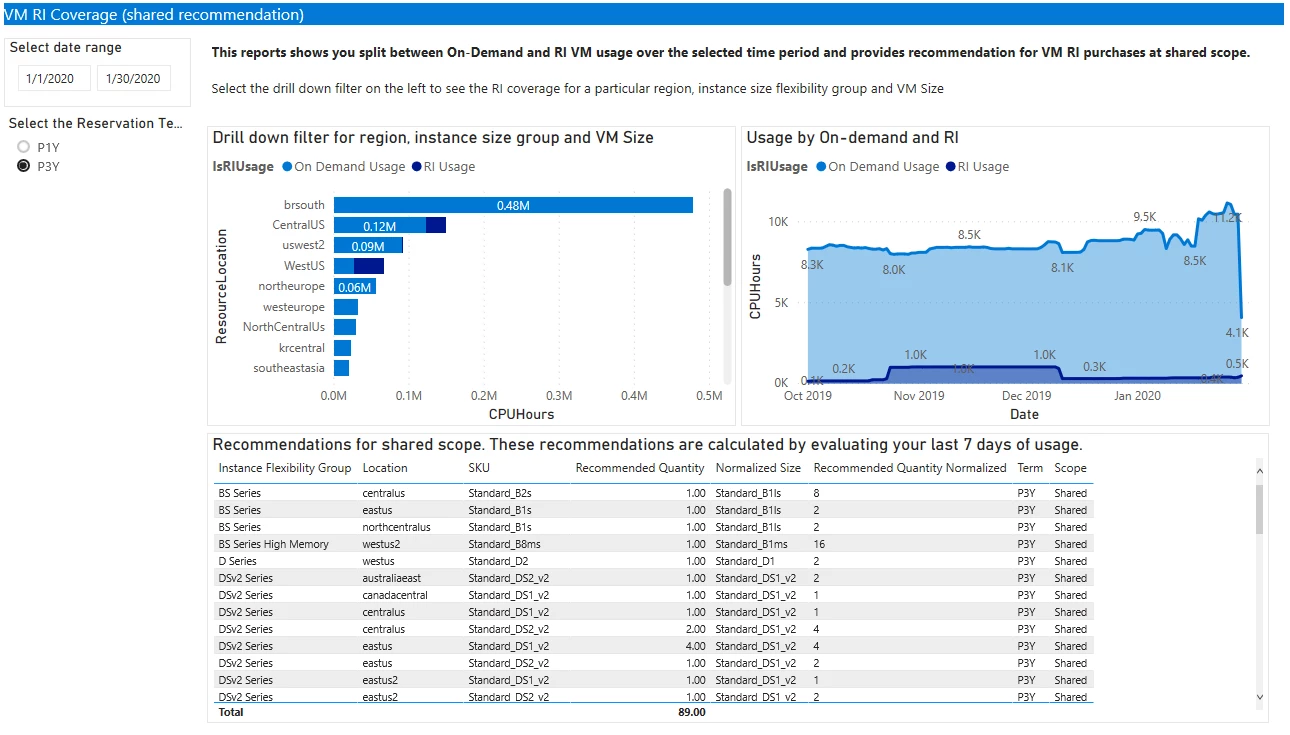
Task: Click the westus2 location cell
Action: [381, 544]
